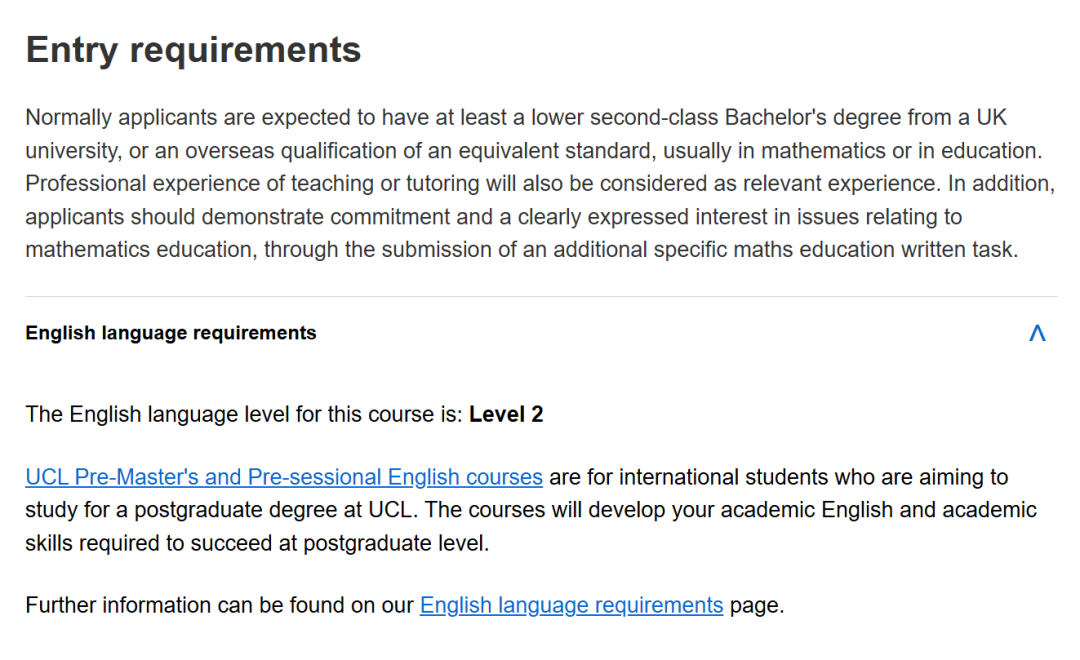This screenshot has height=660, width=1080.
Task: Click the "English language requirements" accordion header
Action: pyautogui.click(x=171, y=333)
